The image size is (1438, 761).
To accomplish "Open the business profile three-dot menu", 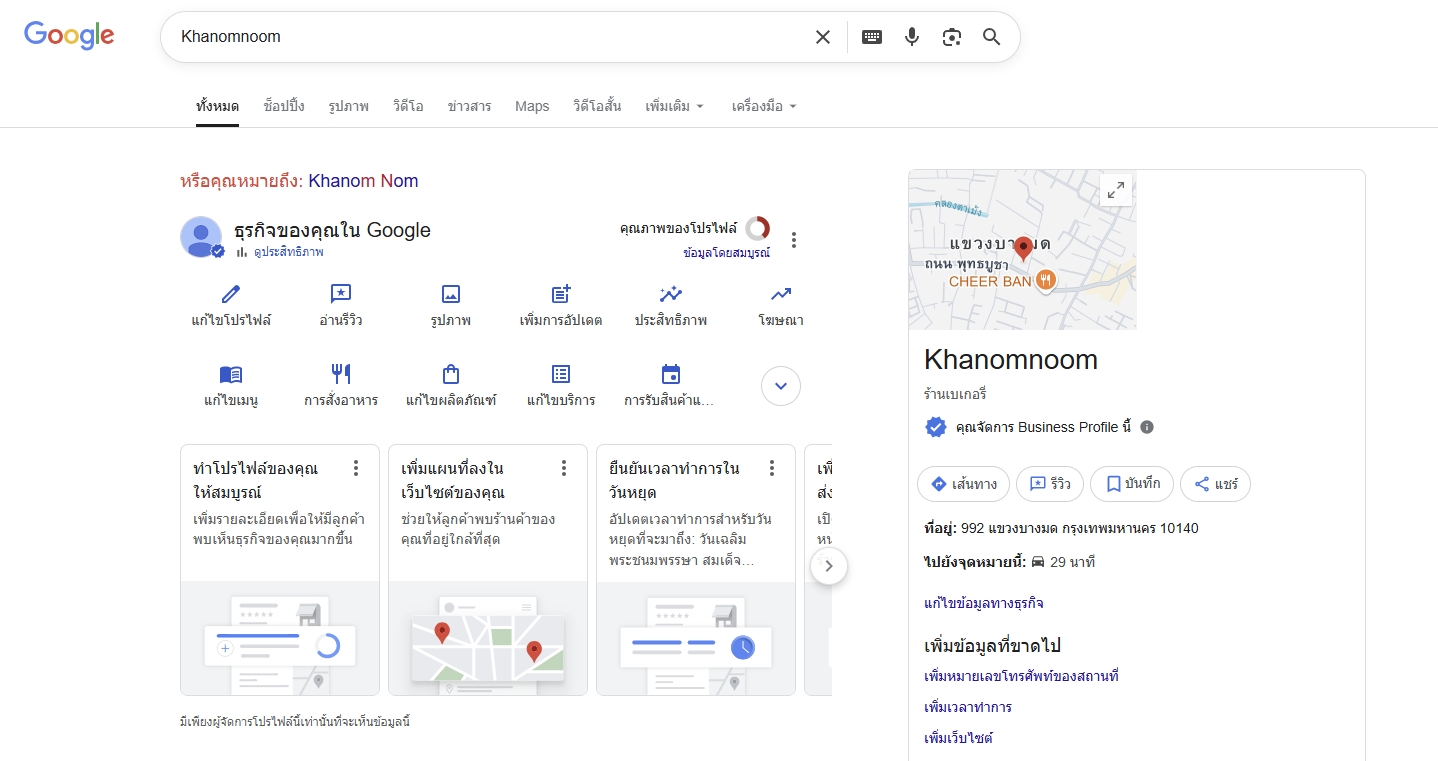I will click(x=794, y=240).
